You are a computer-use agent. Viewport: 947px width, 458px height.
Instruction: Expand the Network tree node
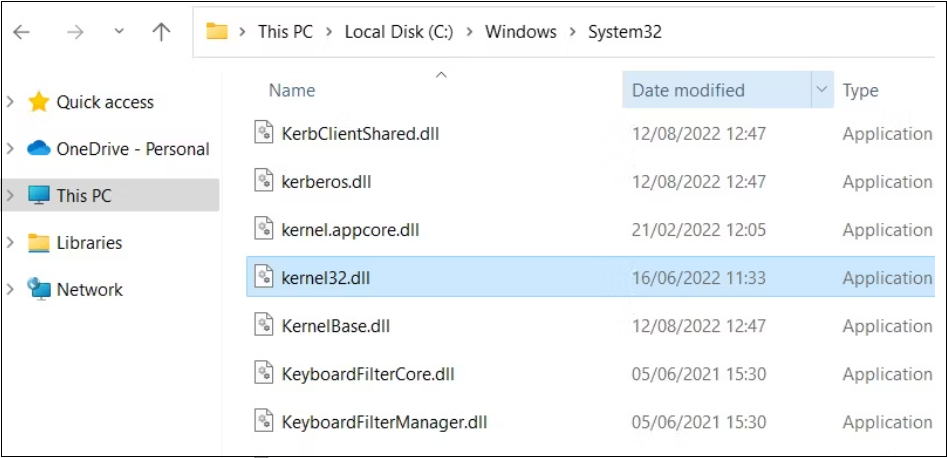(x=11, y=290)
